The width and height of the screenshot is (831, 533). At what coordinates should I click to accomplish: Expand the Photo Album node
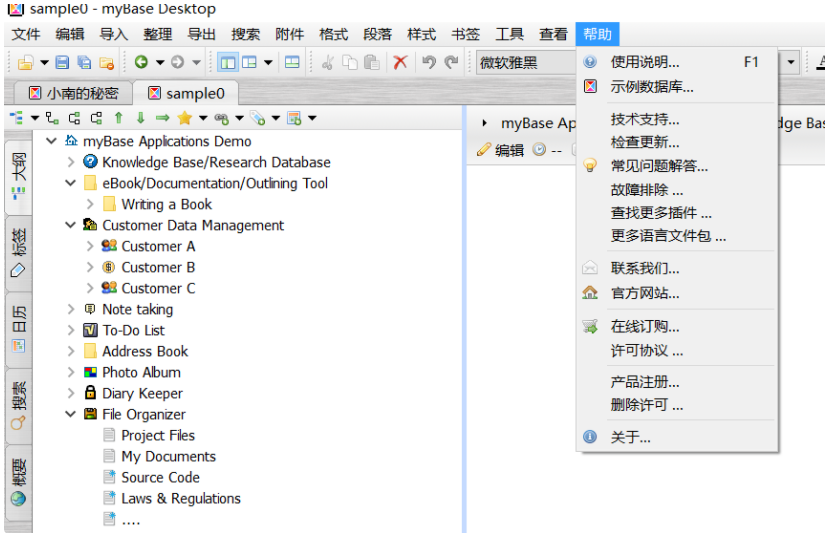[70, 372]
